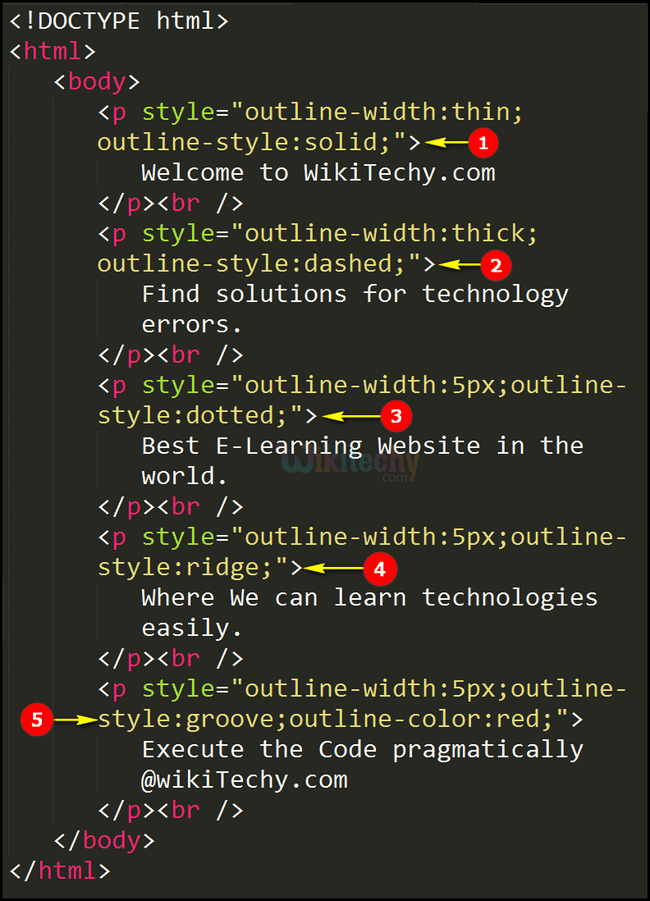Screen dimensions: 650x901
Task: Click the opening html tag
Action: point(53,51)
